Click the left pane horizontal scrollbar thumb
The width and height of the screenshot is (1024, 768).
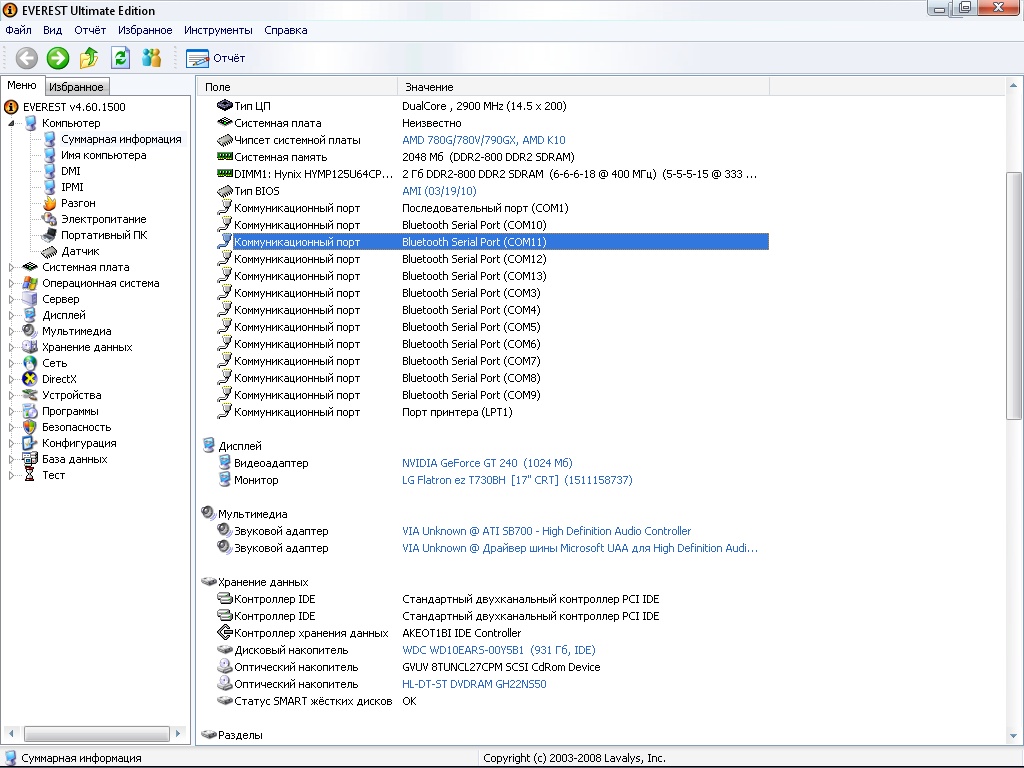[97, 733]
